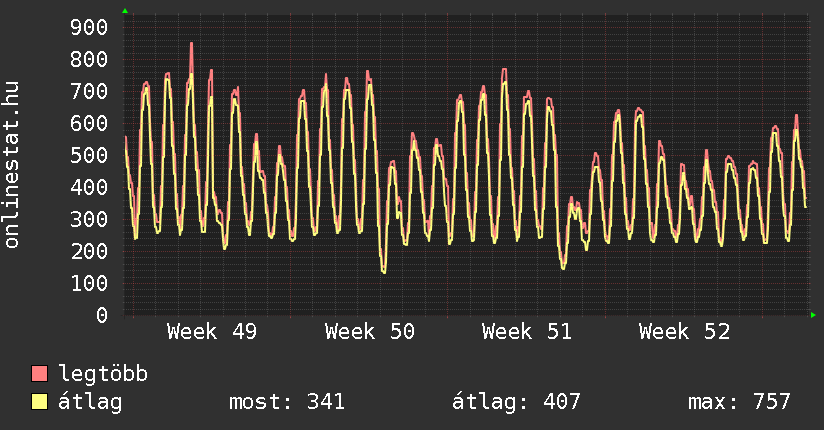Click the 300 y-axis label
Screen dimensions: 824x430
(88, 219)
